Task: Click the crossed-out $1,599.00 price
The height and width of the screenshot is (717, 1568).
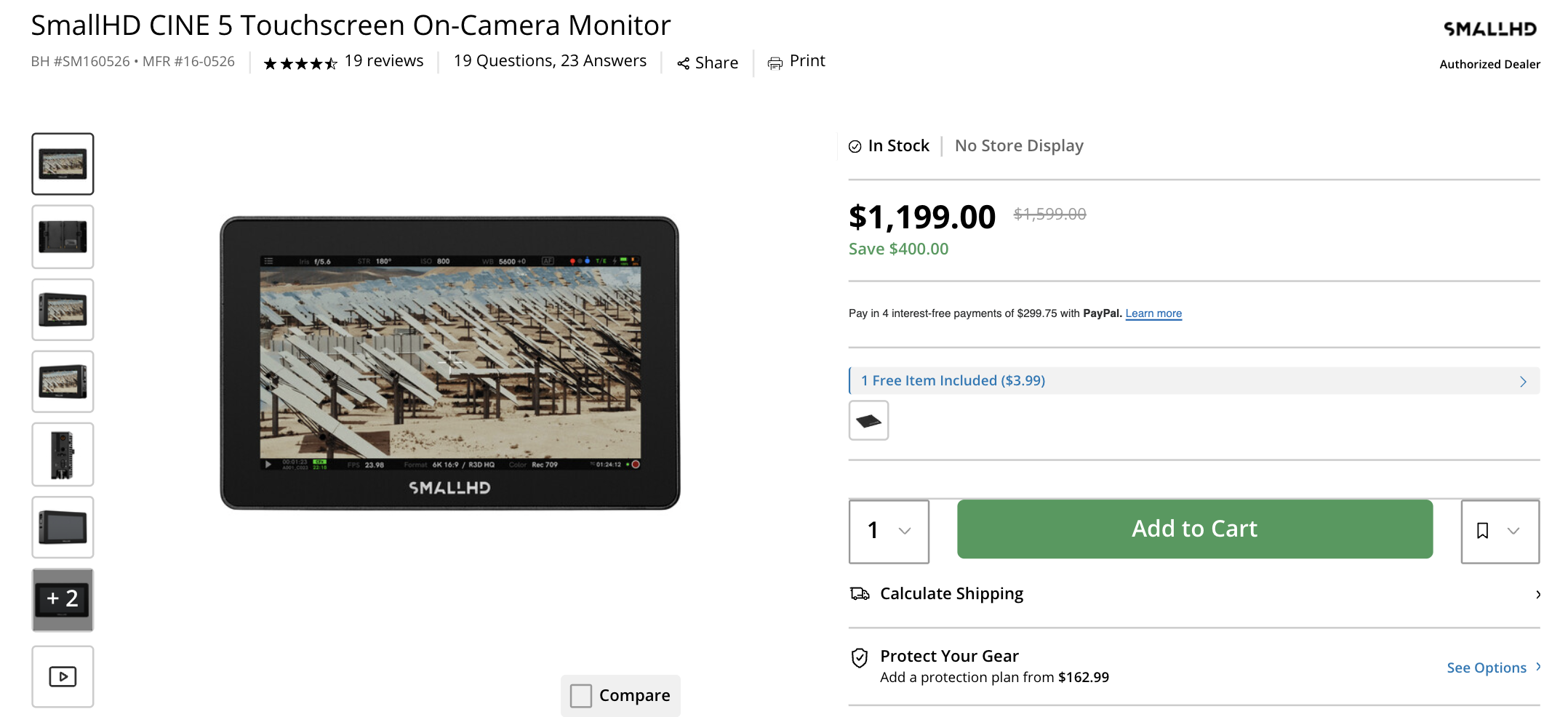Action: tap(1049, 215)
